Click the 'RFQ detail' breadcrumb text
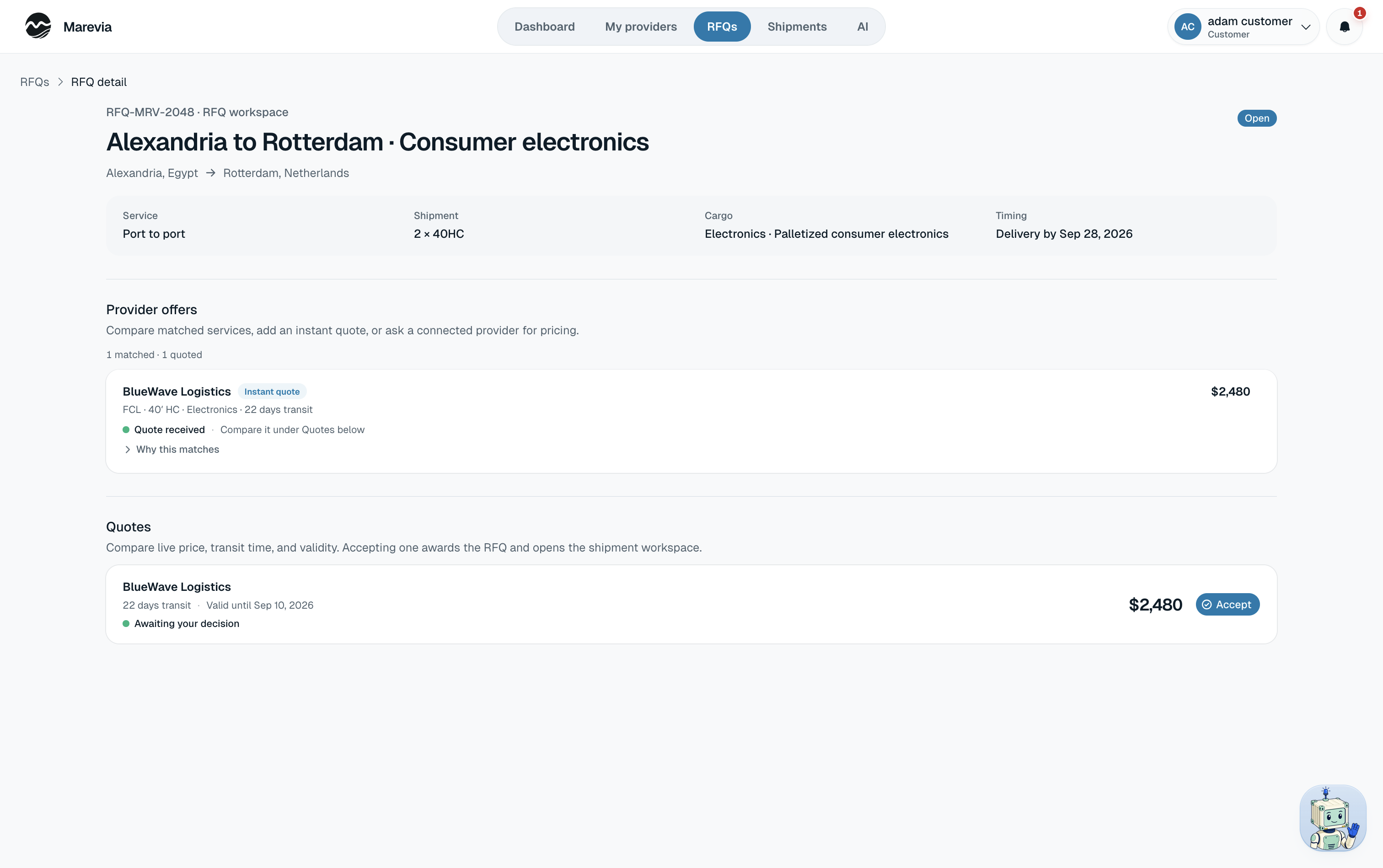The width and height of the screenshot is (1383, 868). pyautogui.click(x=99, y=82)
